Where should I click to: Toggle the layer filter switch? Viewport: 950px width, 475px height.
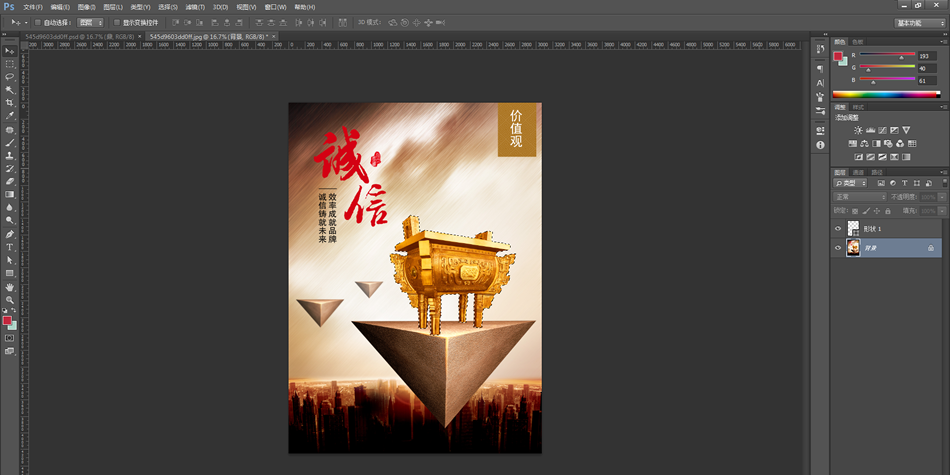coord(945,183)
